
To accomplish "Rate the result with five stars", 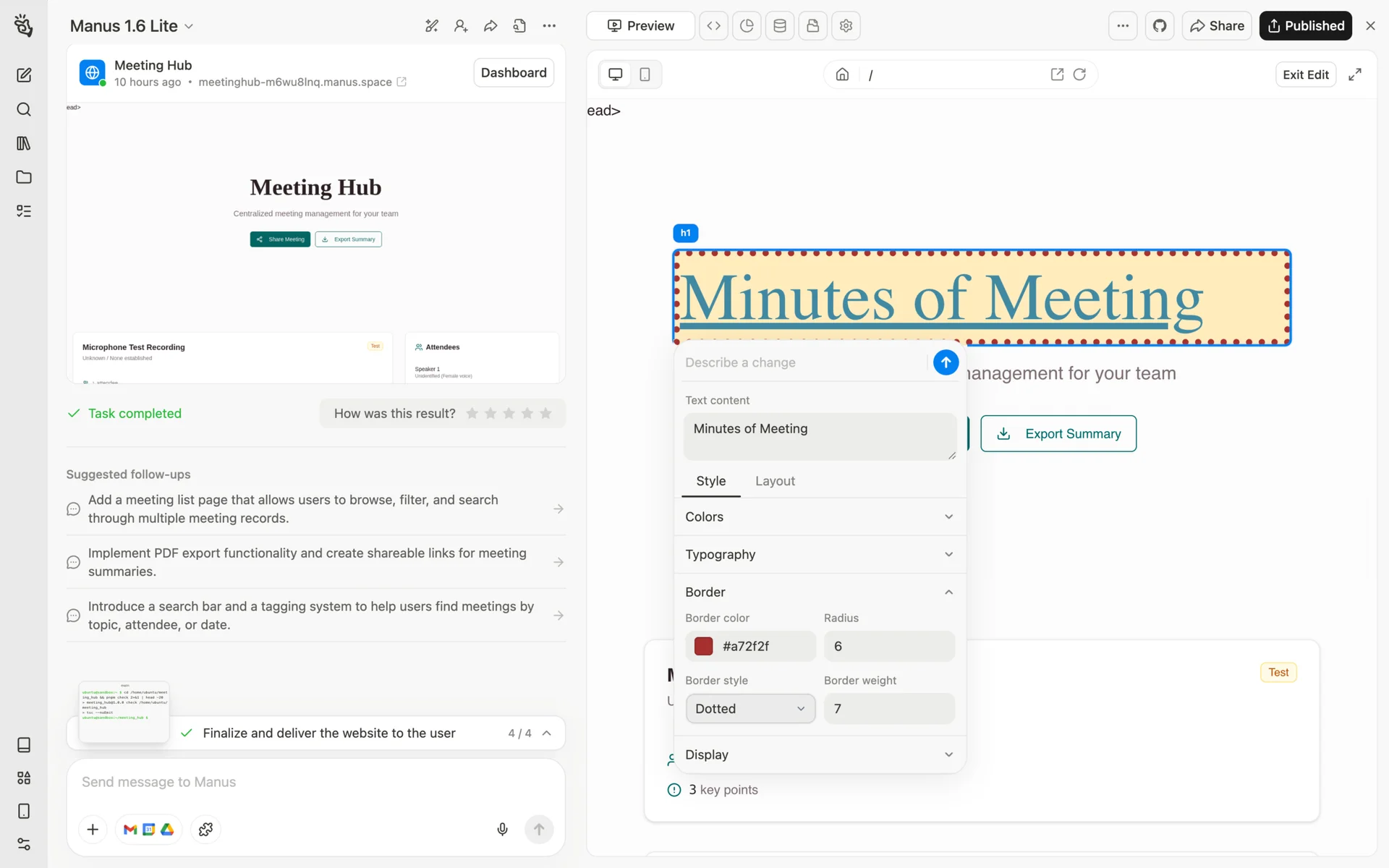I will coord(545,413).
